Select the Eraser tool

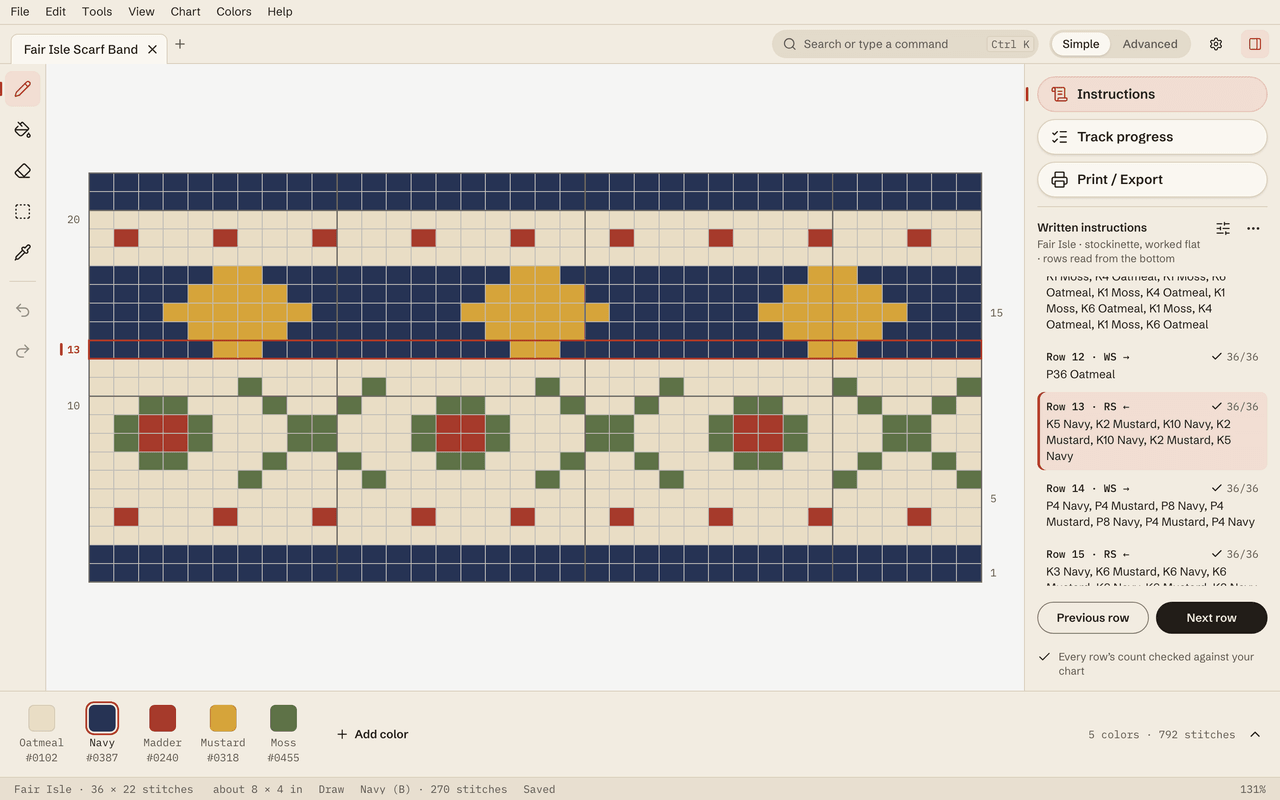point(23,171)
